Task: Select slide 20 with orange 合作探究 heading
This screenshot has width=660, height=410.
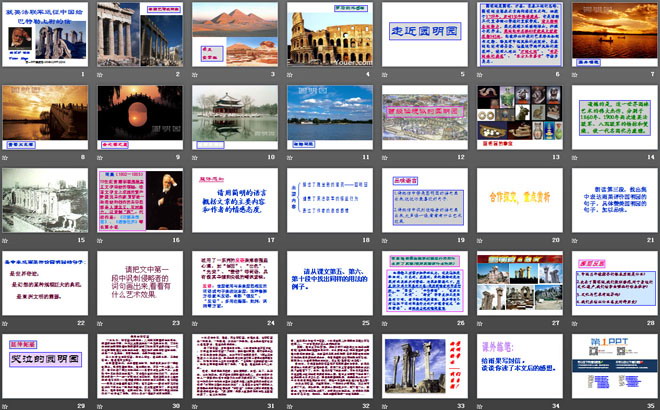Action: coord(520,200)
